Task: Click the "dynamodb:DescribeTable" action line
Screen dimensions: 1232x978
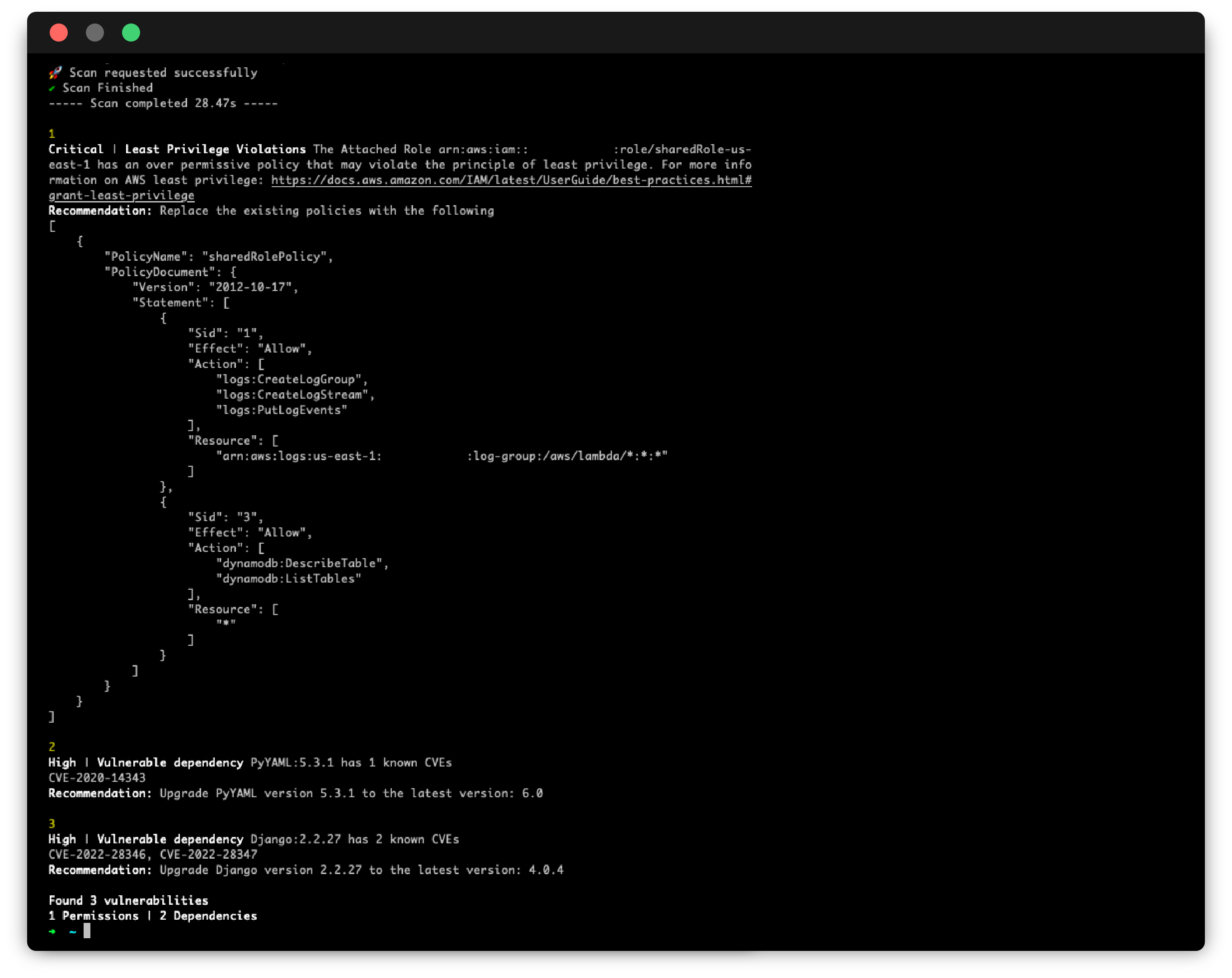Action: [302, 563]
